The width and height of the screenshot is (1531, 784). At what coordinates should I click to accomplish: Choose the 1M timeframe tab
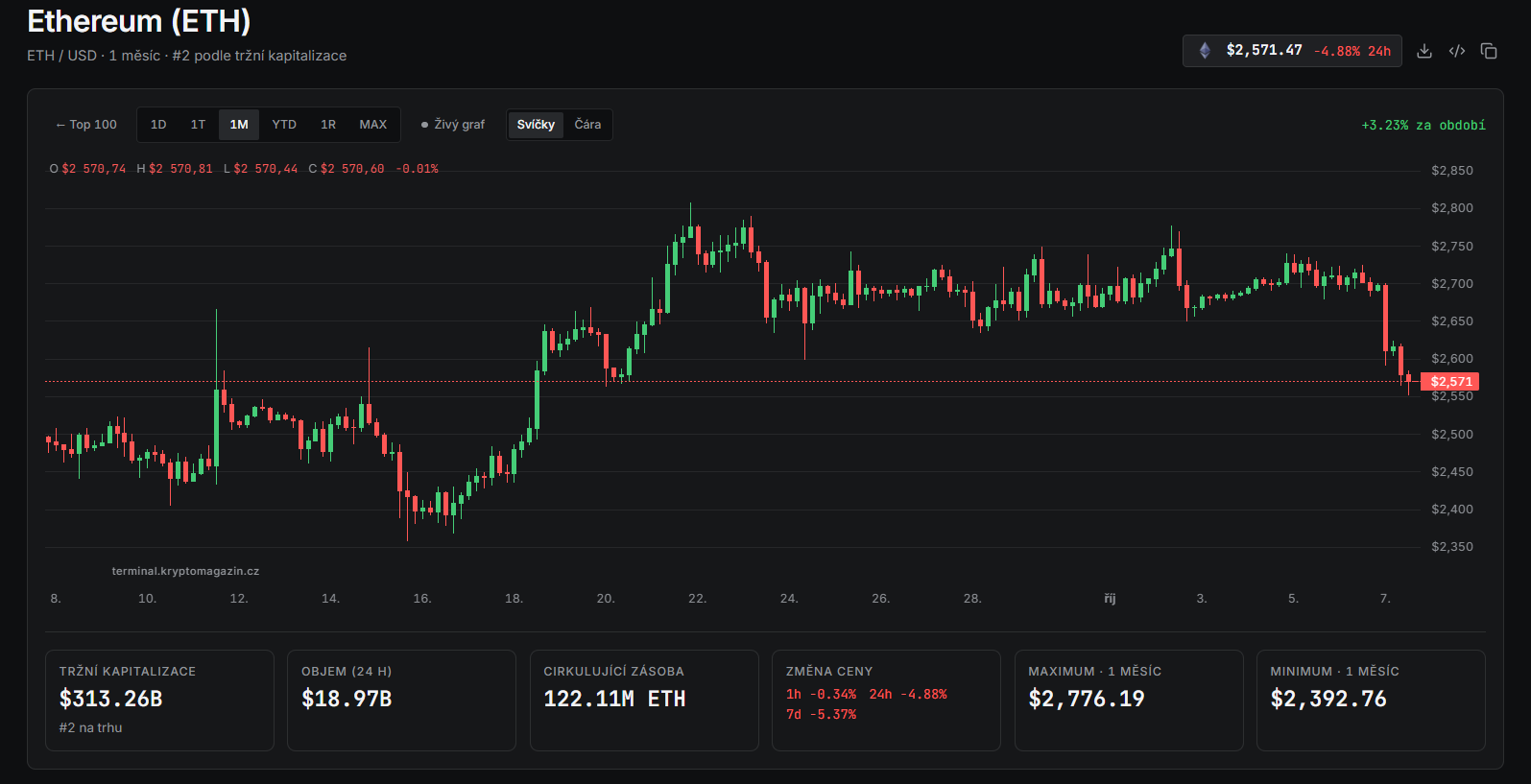(239, 125)
